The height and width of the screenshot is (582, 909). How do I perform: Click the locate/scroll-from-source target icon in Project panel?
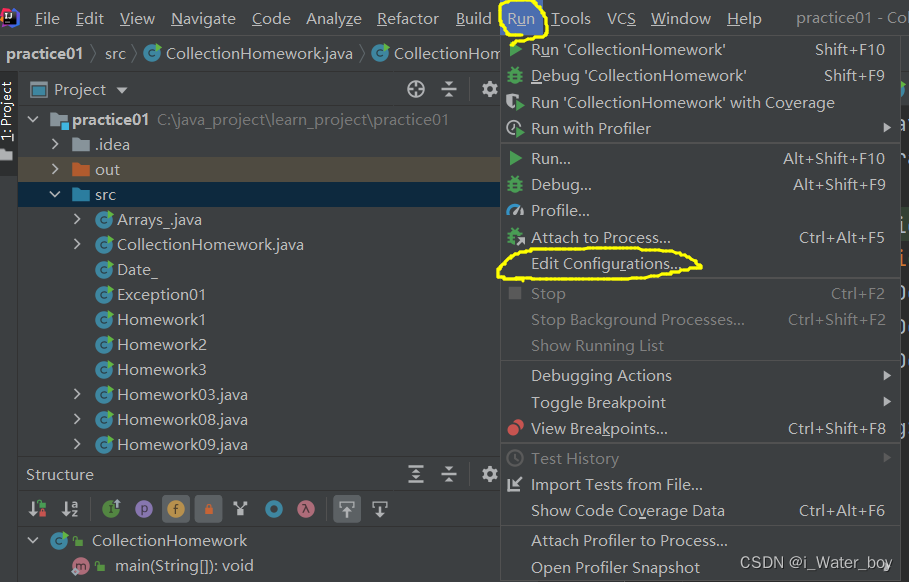(x=416, y=89)
